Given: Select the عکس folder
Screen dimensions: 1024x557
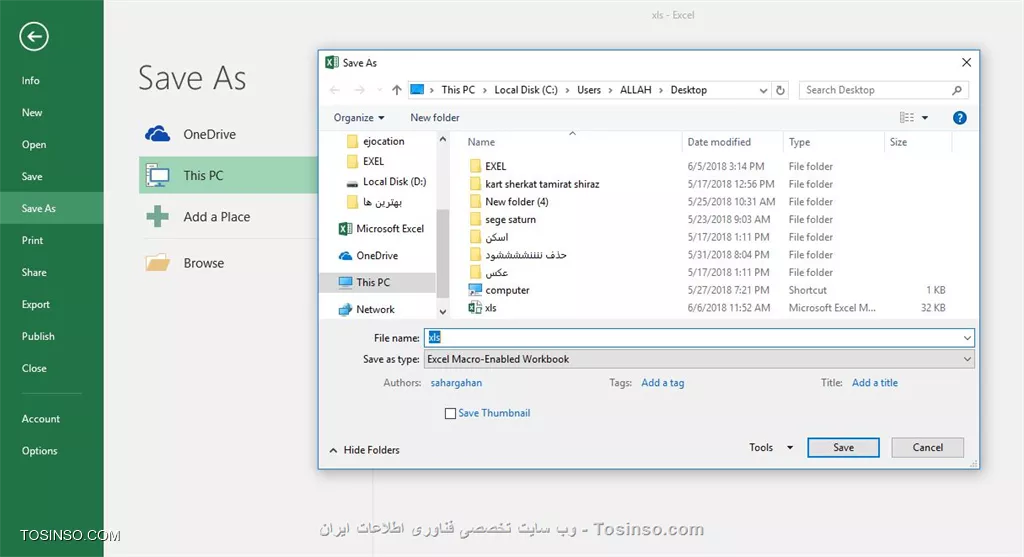Looking at the screenshot, I should [488, 272].
